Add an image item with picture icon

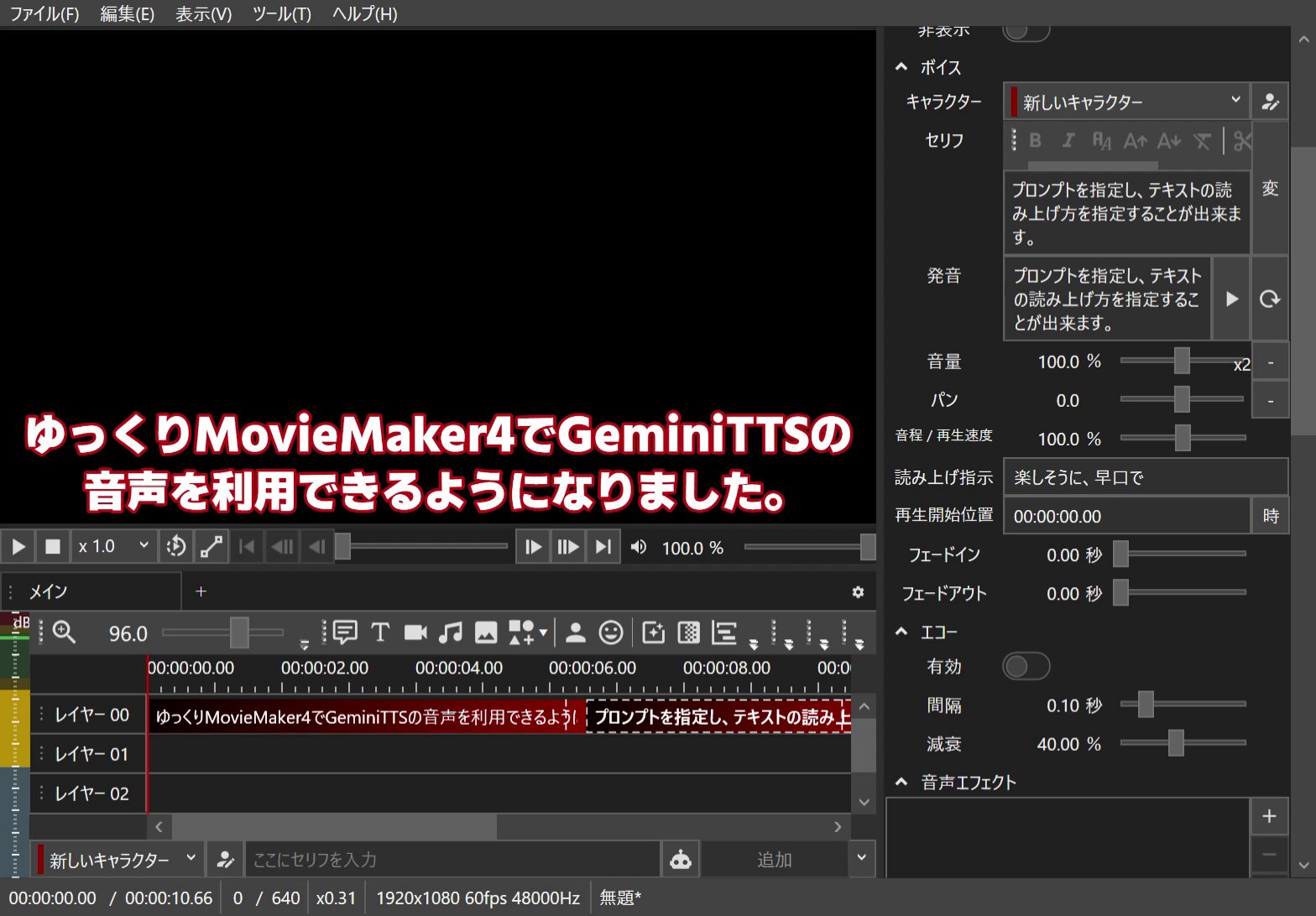486,632
